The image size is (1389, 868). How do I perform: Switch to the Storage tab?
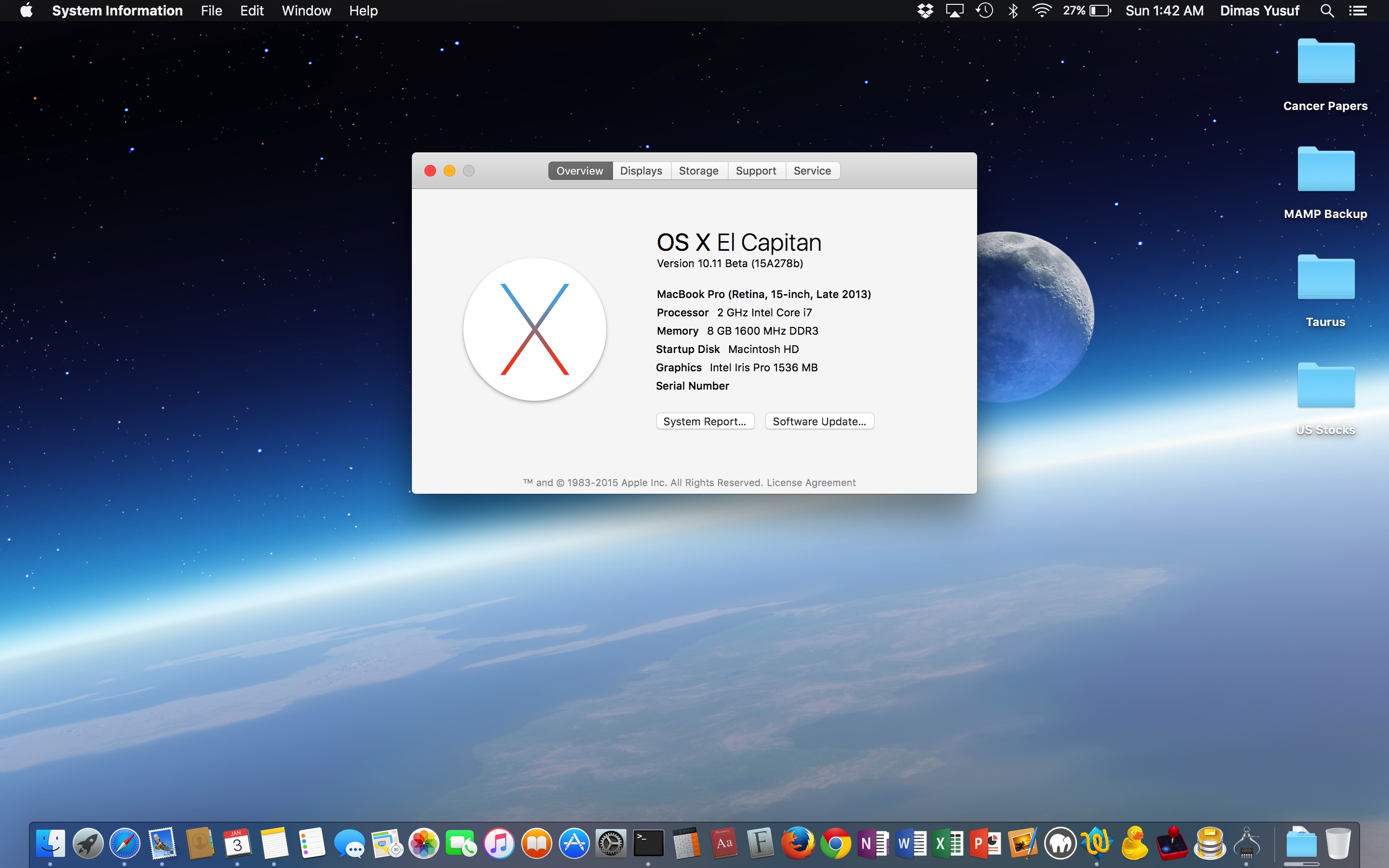pos(698,171)
